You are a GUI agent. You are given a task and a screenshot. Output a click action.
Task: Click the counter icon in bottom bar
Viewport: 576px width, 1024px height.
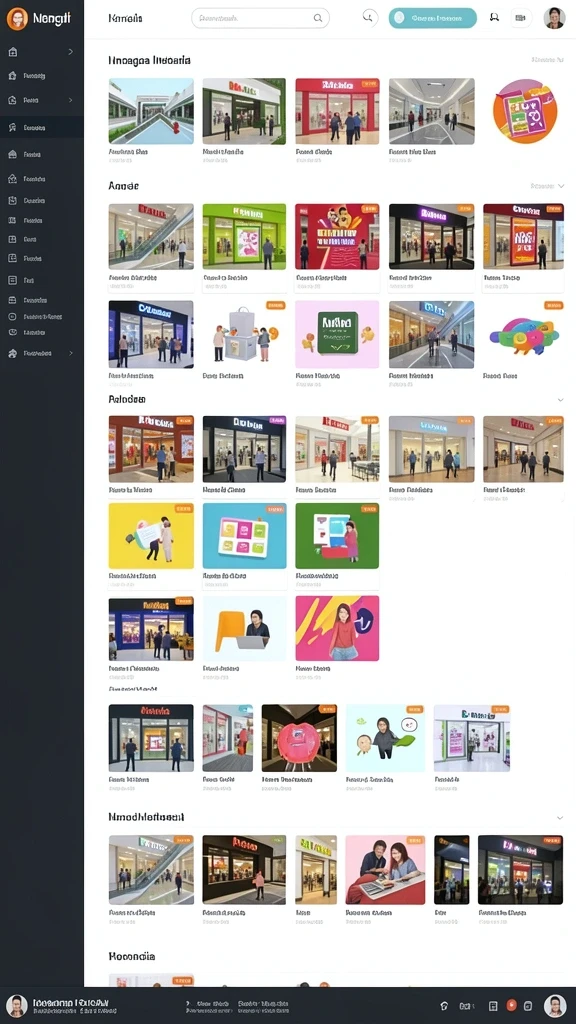coord(465,1006)
